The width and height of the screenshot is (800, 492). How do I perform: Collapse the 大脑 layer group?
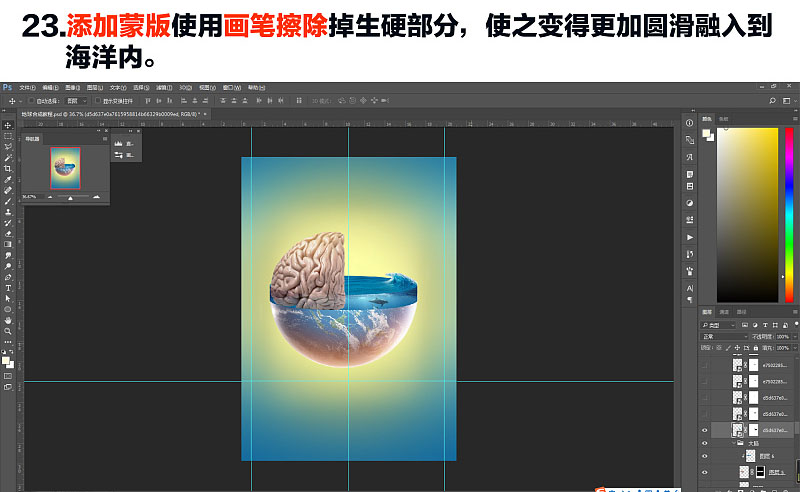click(734, 444)
